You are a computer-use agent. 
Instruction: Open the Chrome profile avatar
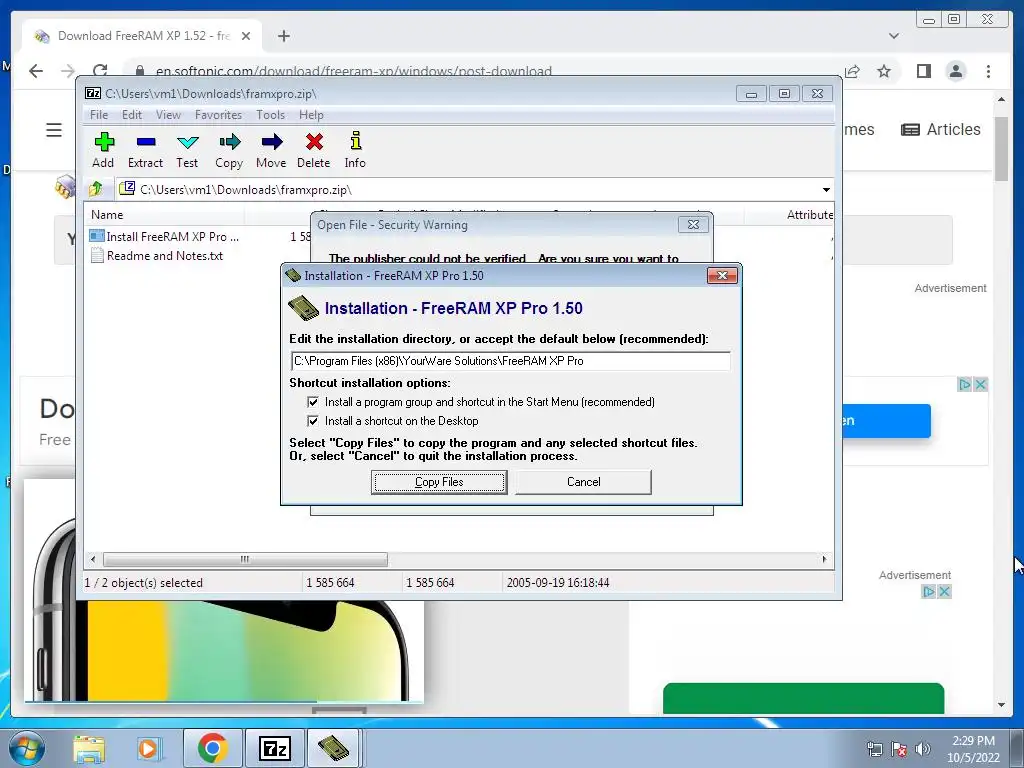956,71
